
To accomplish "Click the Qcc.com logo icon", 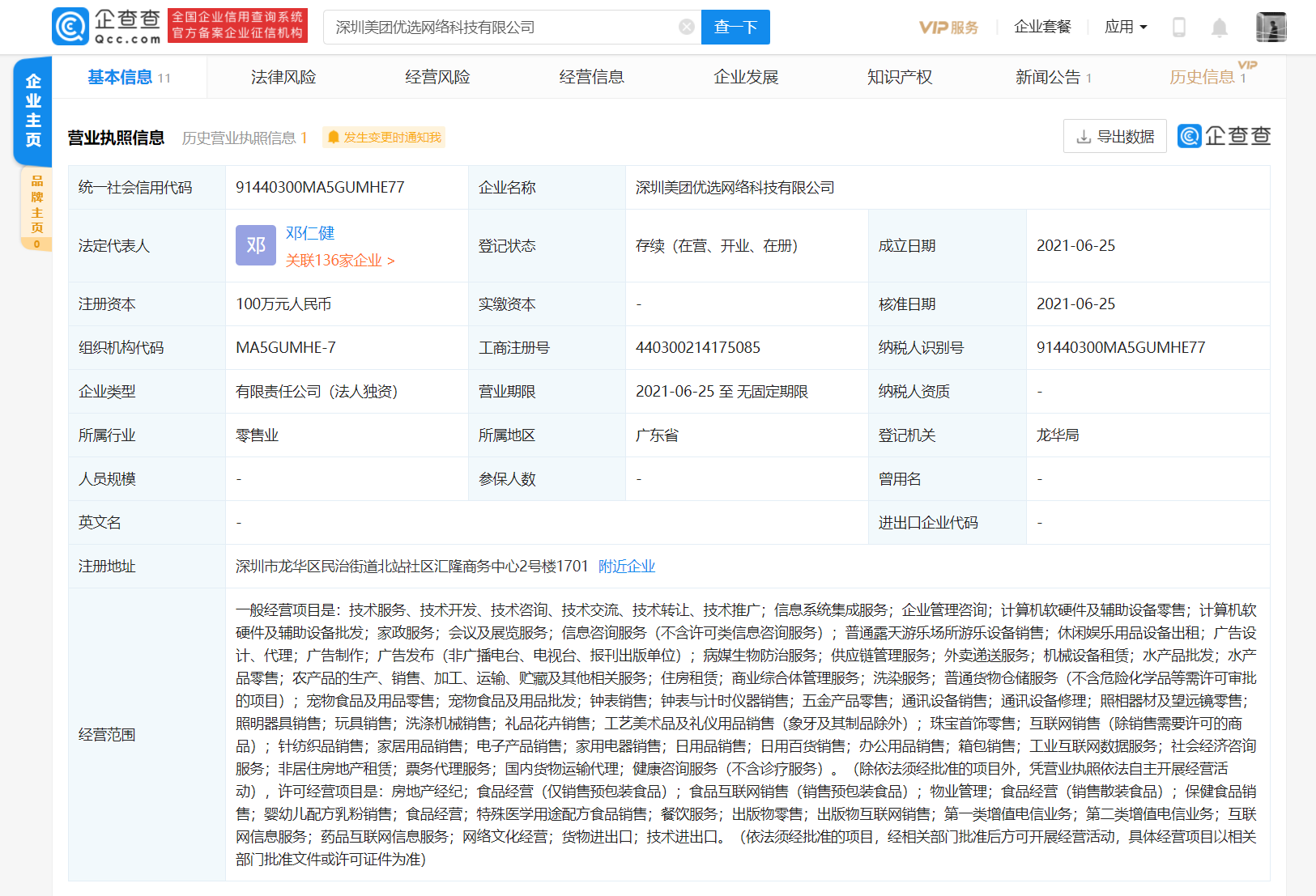I will pos(70,27).
